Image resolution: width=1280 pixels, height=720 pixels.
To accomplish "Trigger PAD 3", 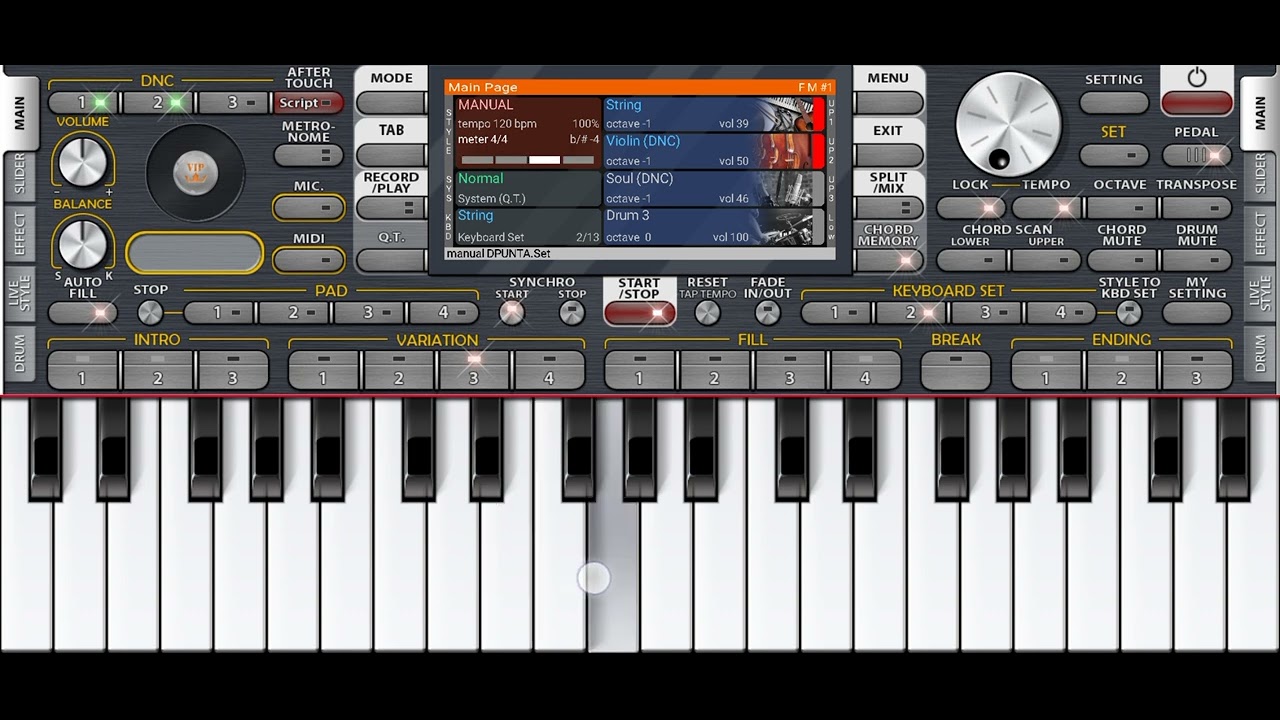I will 368,313.
